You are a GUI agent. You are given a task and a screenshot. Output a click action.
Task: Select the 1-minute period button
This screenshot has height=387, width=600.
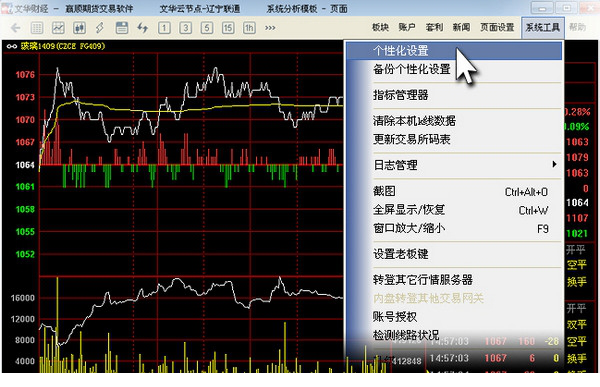164,28
